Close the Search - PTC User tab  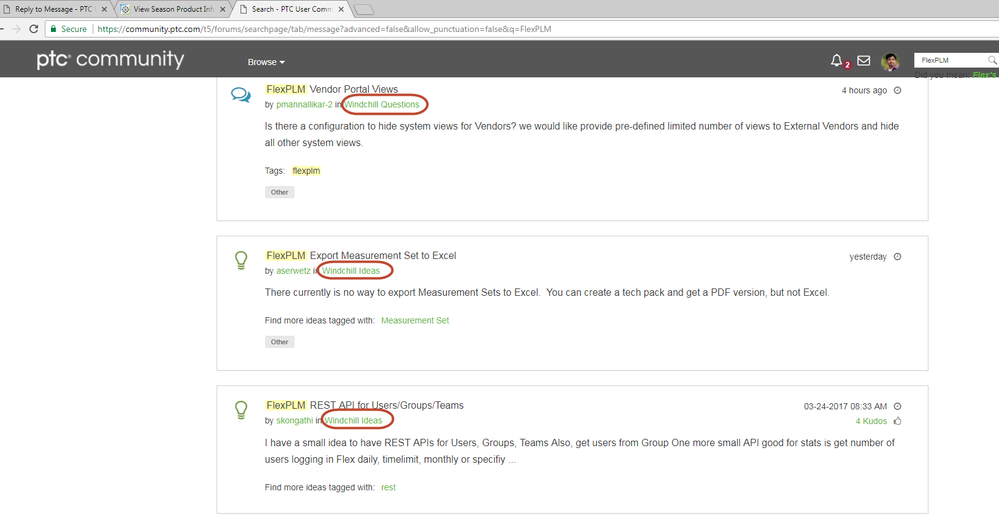tap(341, 9)
